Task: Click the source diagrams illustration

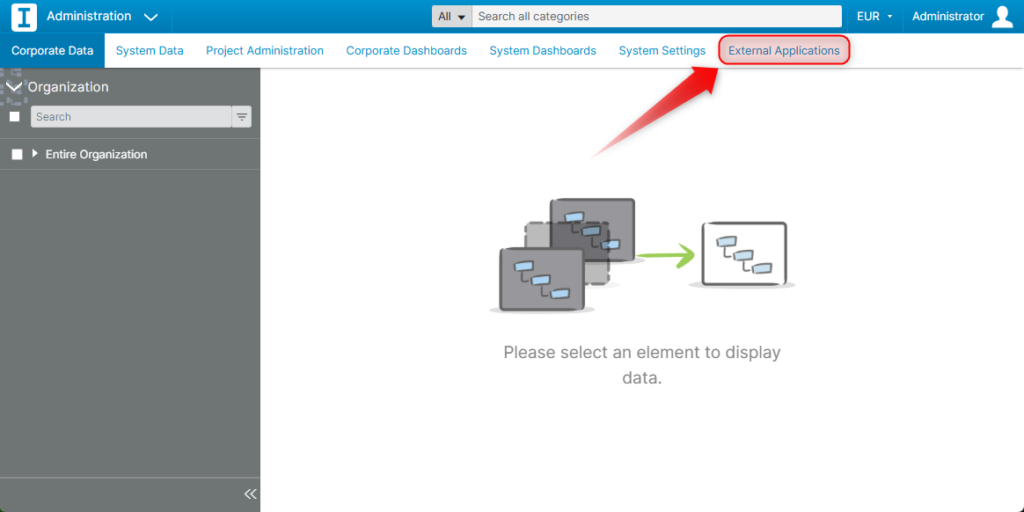Action: pos(565,254)
